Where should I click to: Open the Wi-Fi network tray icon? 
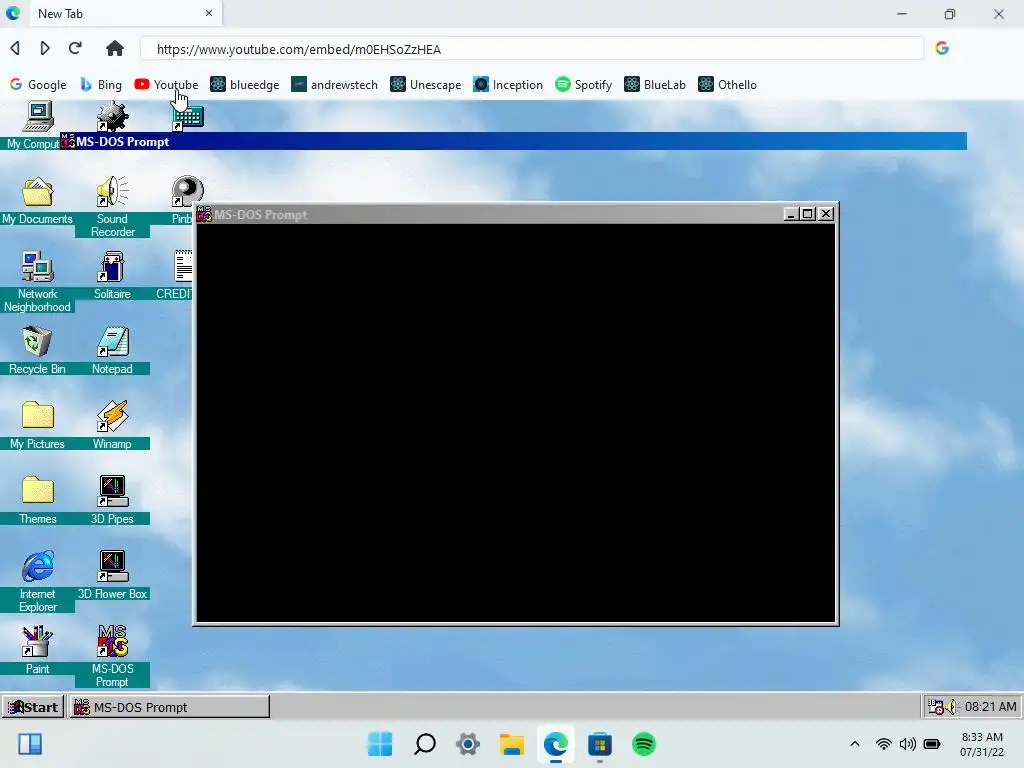884,744
